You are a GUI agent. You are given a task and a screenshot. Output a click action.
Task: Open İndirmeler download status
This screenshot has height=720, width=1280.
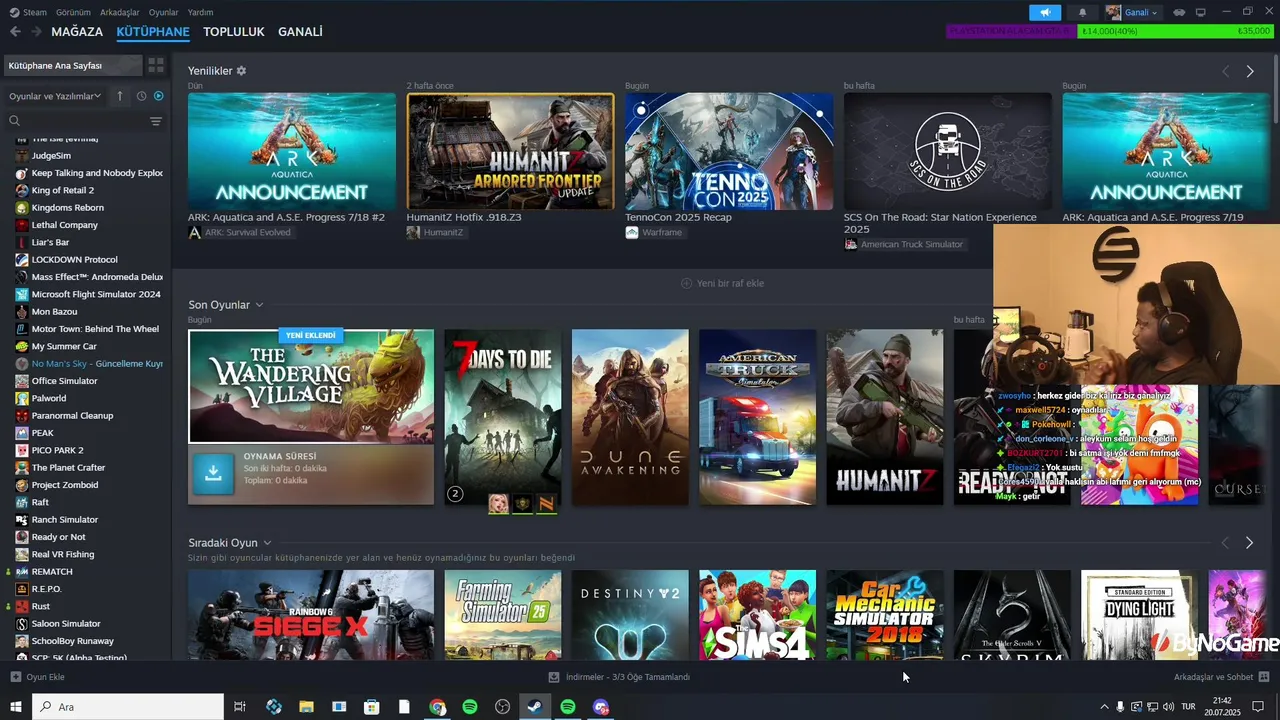pos(620,677)
